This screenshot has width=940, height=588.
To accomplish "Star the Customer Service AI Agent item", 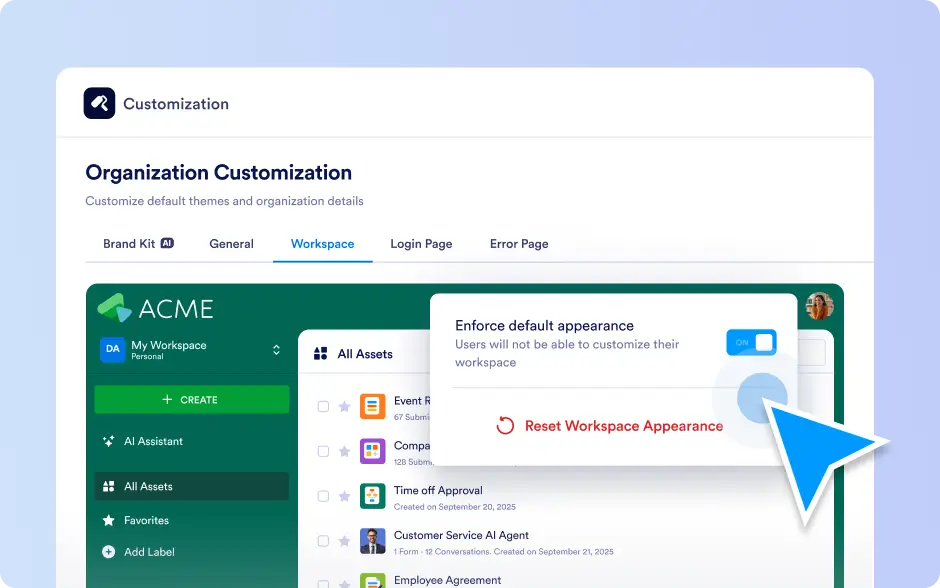I will (344, 541).
